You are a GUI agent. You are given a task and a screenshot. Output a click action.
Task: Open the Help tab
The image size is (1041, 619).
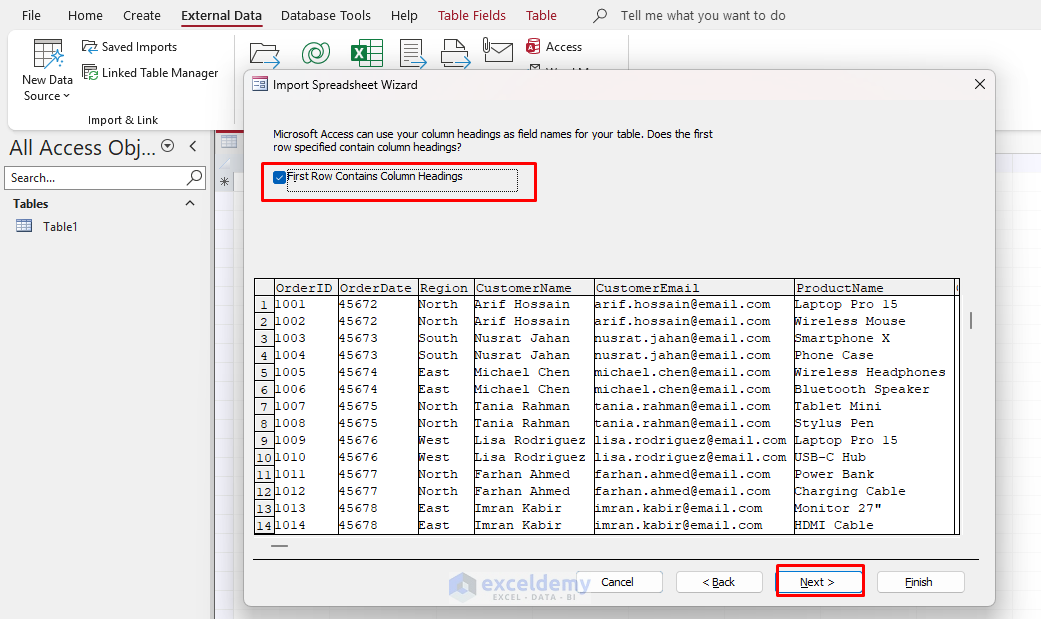pos(404,15)
